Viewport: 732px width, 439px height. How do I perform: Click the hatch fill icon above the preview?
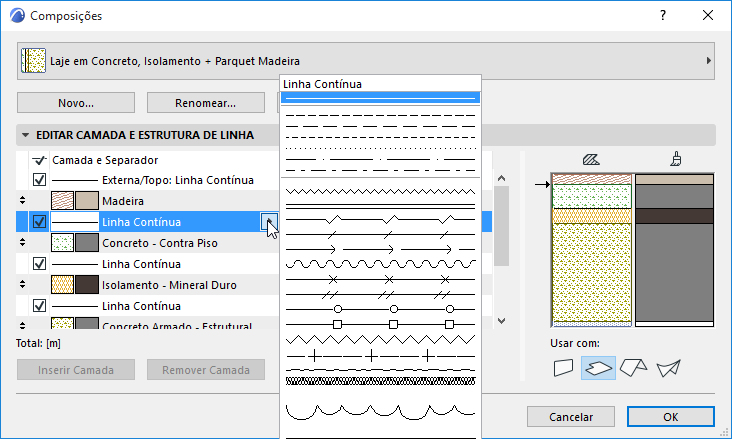(x=590, y=158)
